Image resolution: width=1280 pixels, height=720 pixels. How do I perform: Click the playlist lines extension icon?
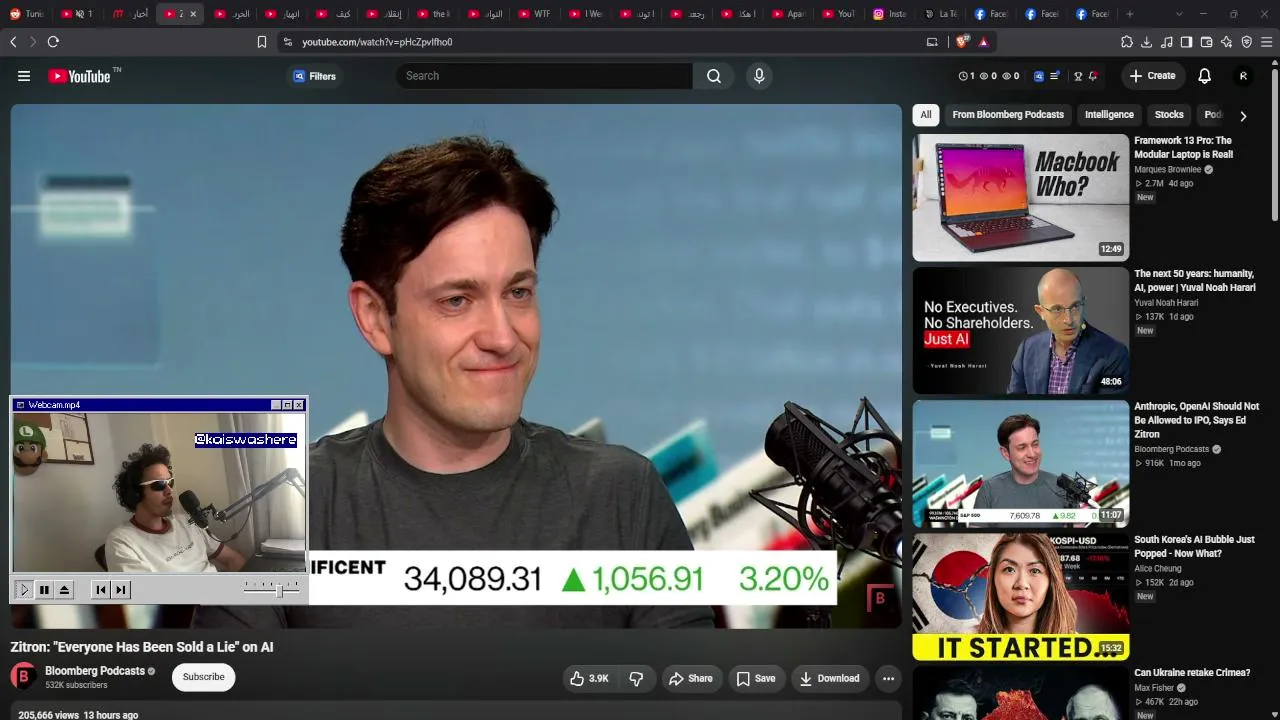(x=1054, y=76)
